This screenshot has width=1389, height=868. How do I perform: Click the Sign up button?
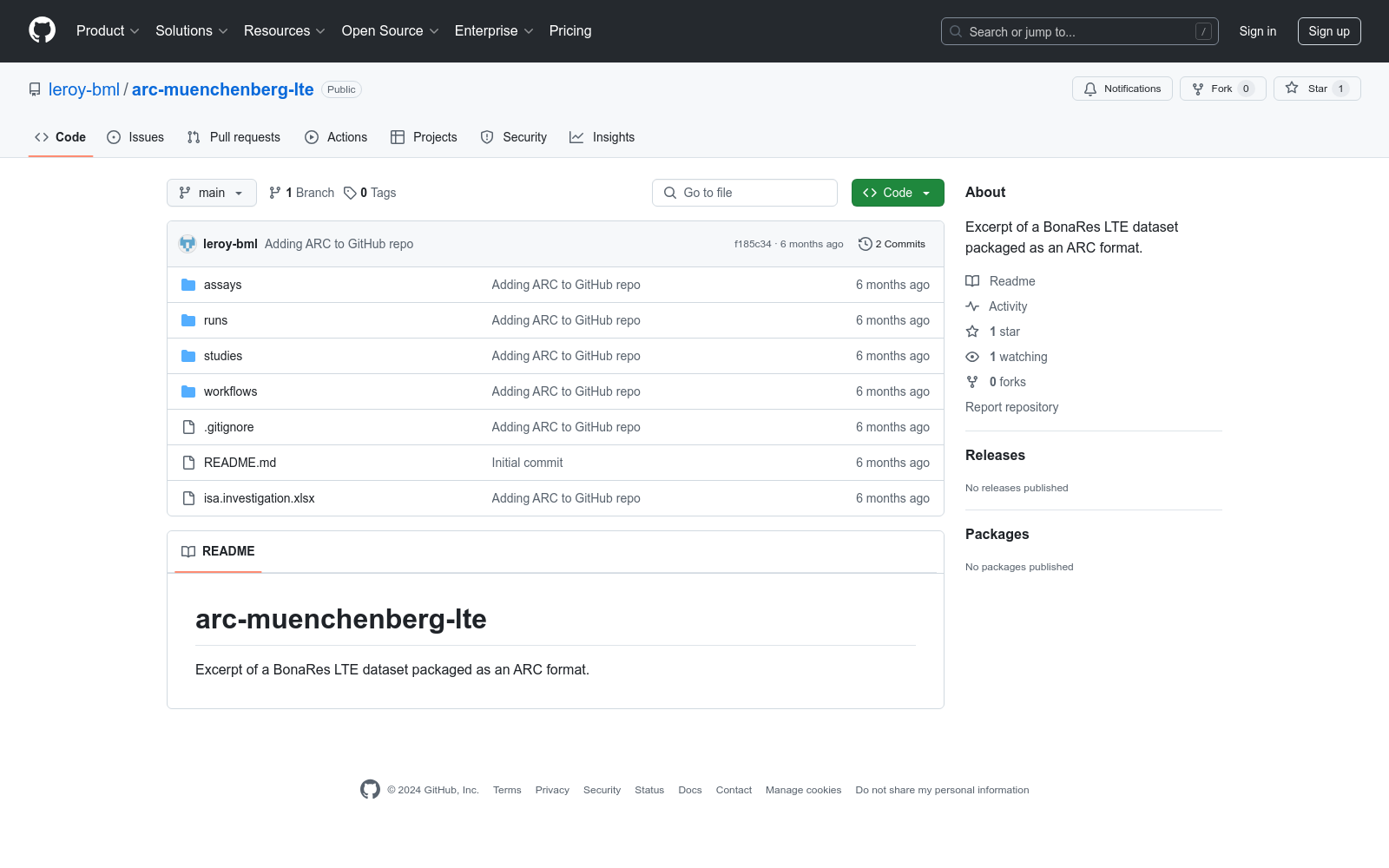[x=1329, y=31]
